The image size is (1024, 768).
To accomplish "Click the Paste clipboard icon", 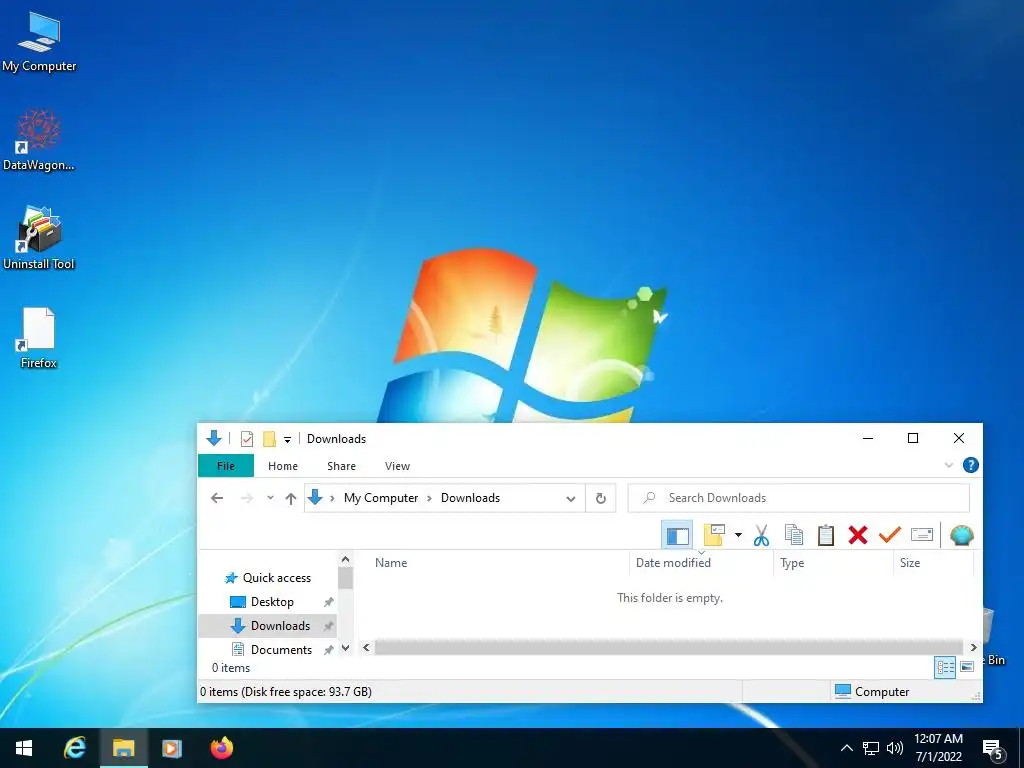I will click(x=825, y=535).
